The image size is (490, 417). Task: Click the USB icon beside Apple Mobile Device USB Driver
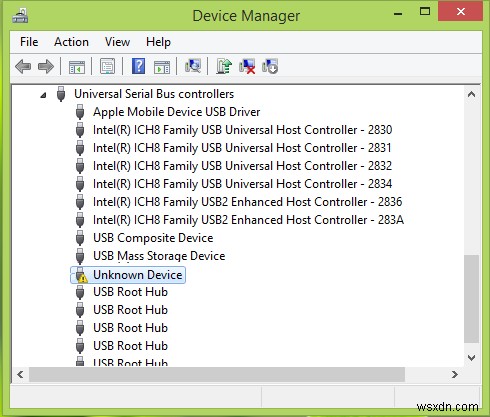tap(80, 112)
